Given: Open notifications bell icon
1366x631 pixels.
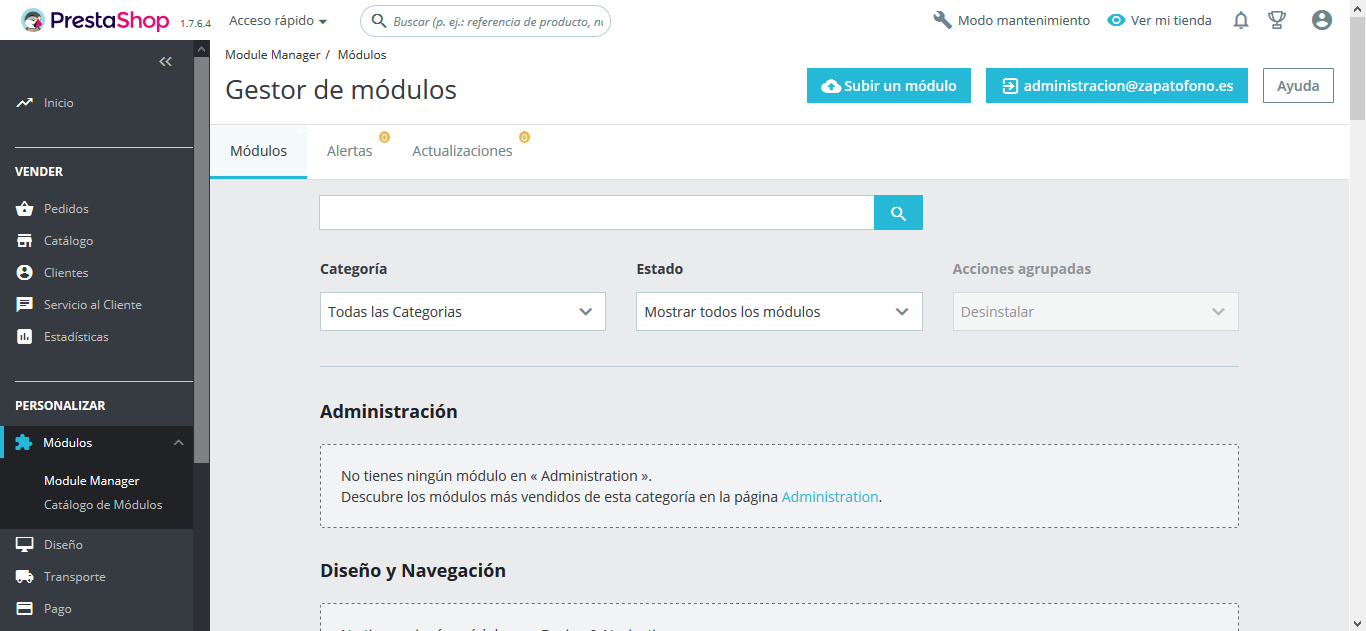Looking at the screenshot, I should point(1241,20).
